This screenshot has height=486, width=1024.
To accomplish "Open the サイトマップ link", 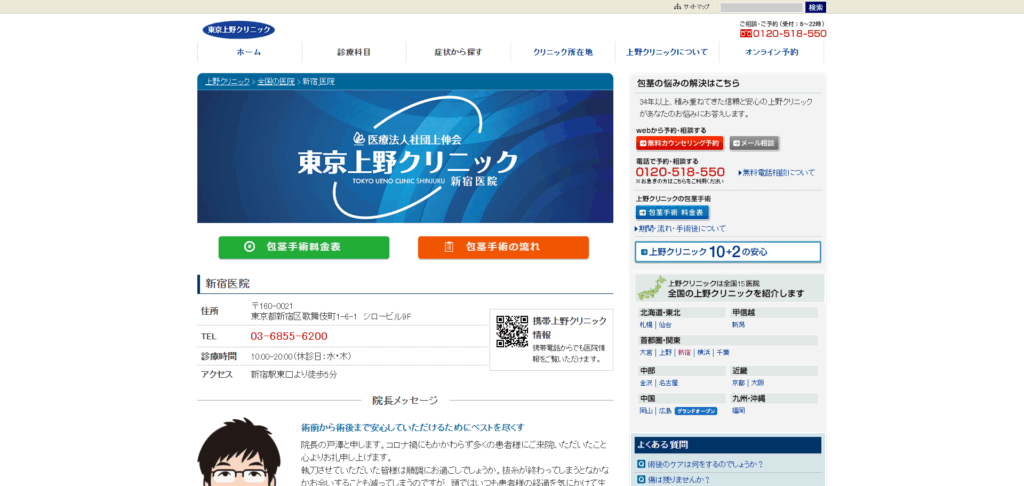I will [x=696, y=7].
